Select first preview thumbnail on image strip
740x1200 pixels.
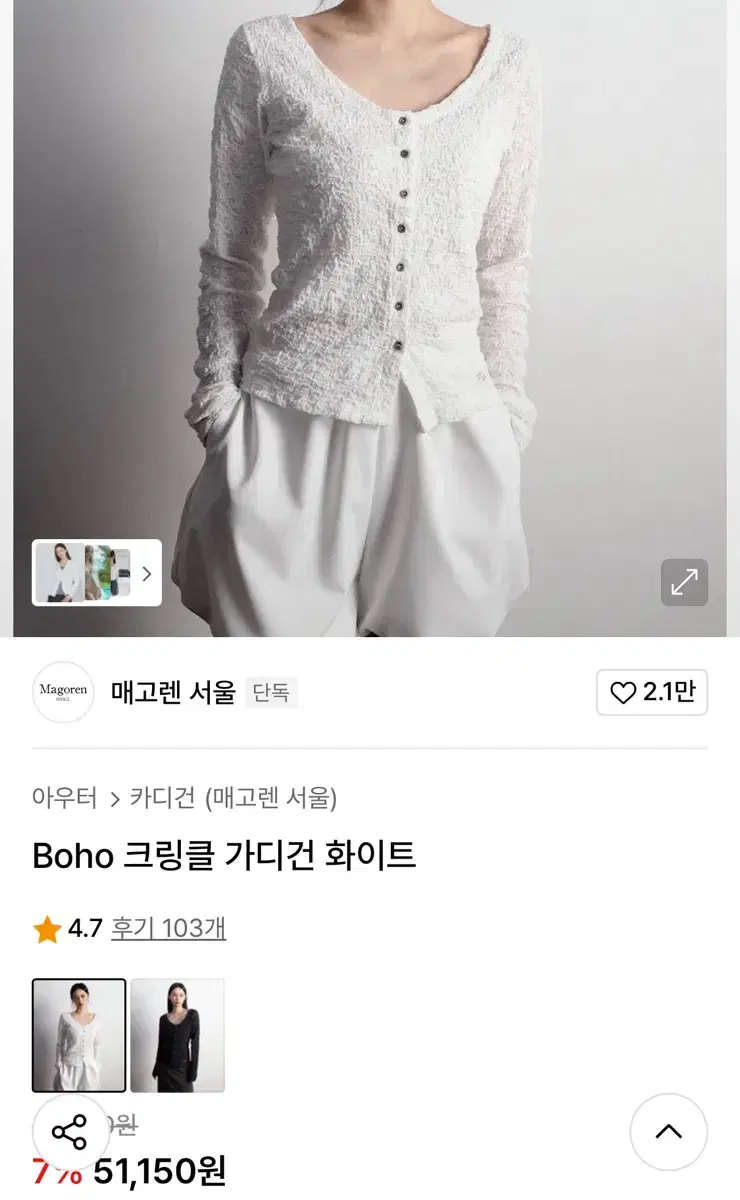coord(59,573)
